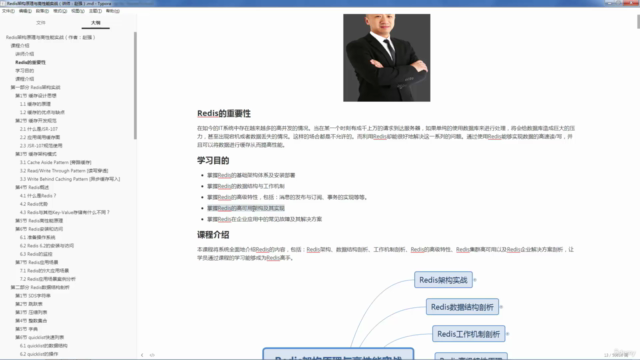Jump to 3.2 Read/Write Through Pattern entry
This screenshot has width=640, height=360.
64,171
